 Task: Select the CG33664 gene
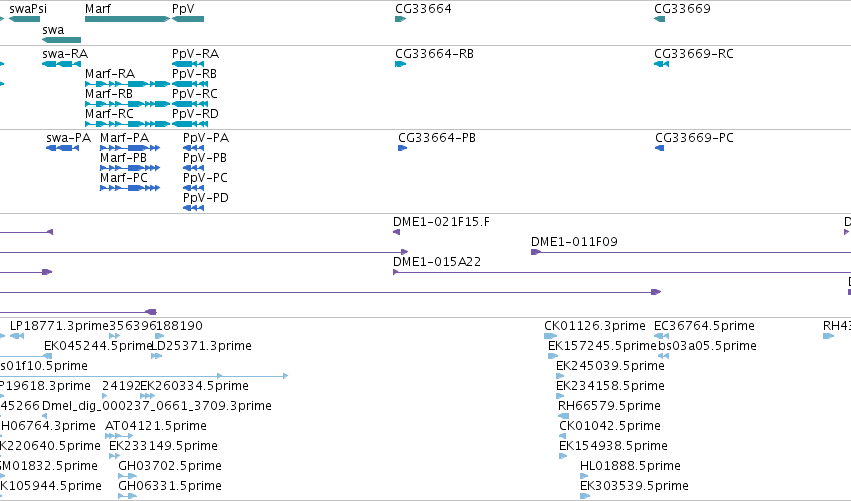tap(401, 19)
